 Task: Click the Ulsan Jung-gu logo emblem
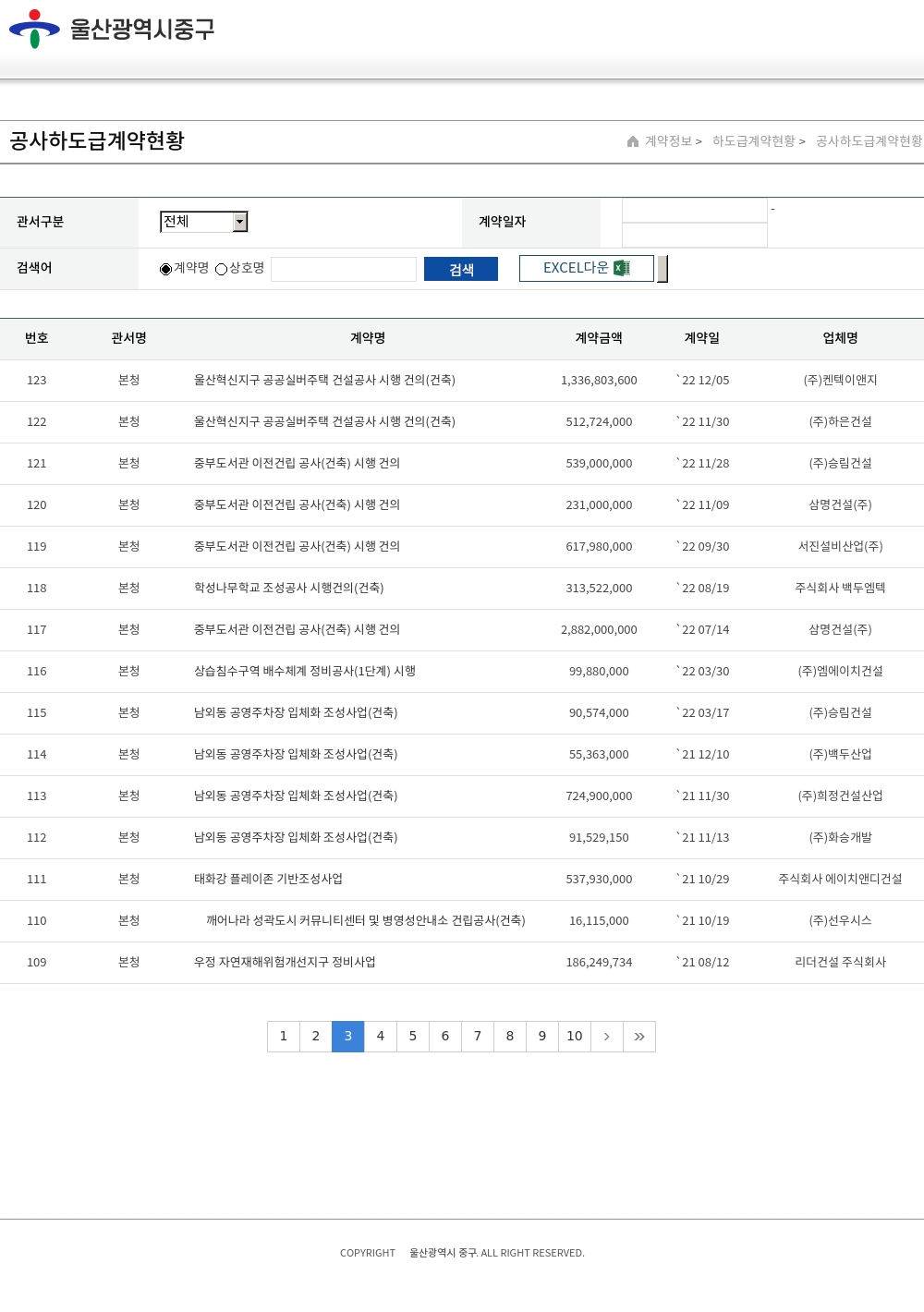point(34,29)
